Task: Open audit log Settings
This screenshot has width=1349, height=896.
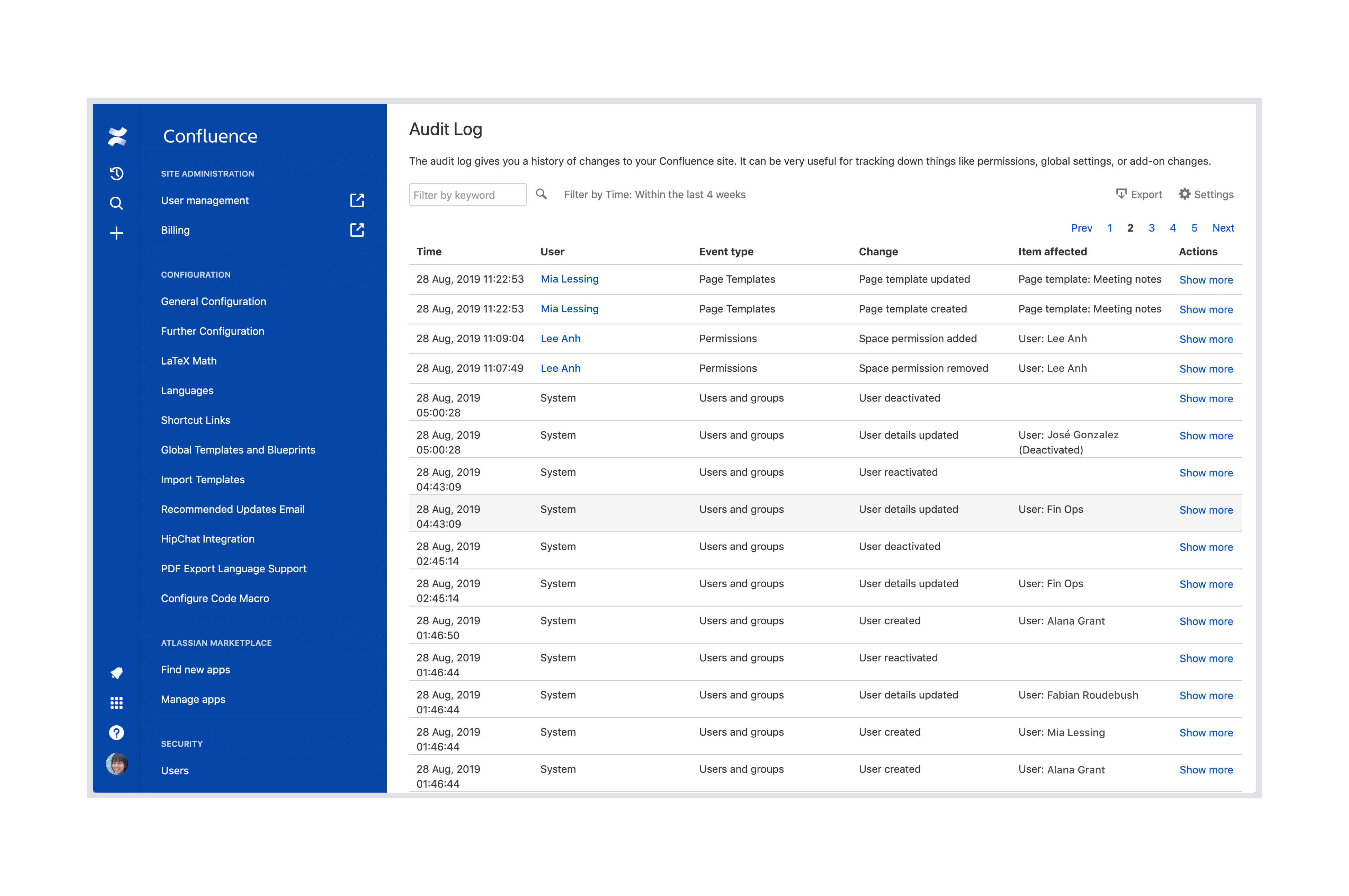Action: coord(1206,194)
